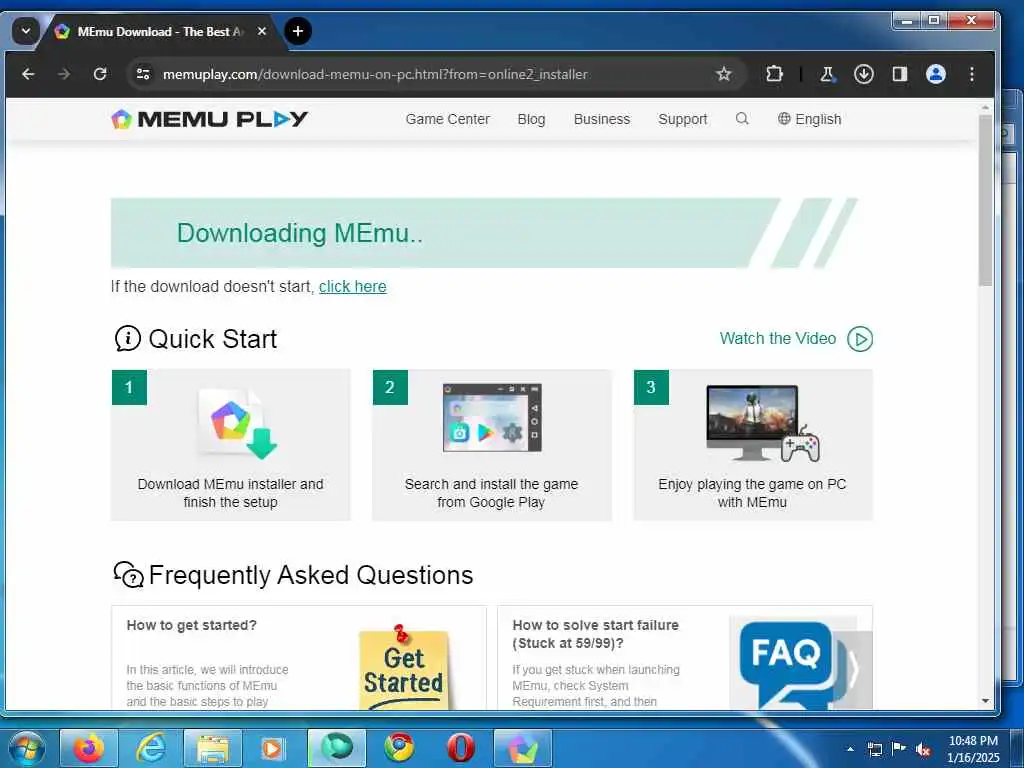View site information icon in address bar
This screenshot has height=768, width=1024.
143,74
